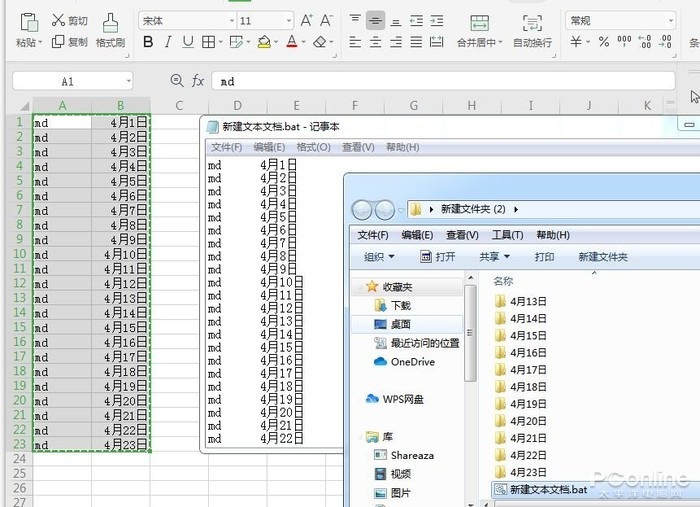Click Explorer 打开 button
The width and height of the screenshot is (700, 507).
pos(438,257)
